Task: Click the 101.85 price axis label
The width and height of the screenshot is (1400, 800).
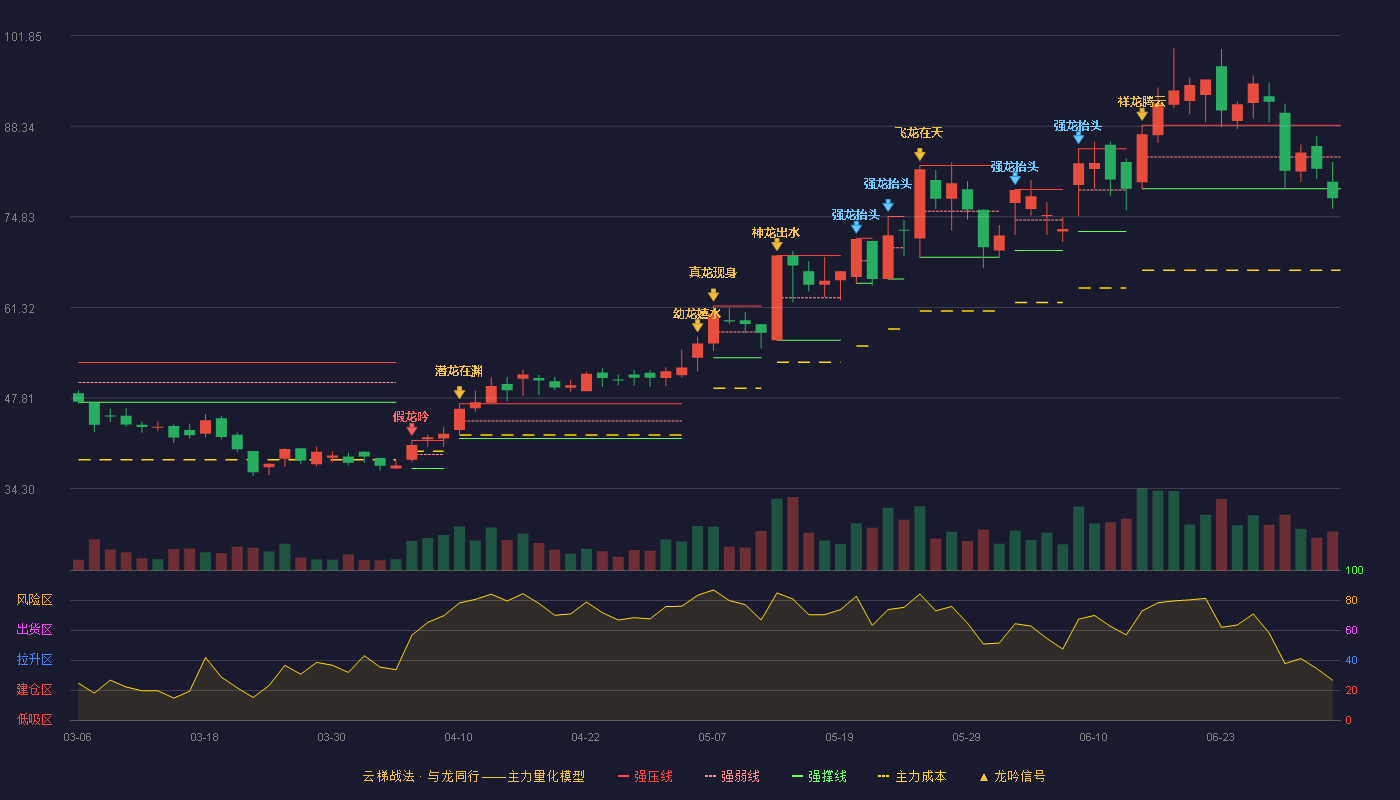Action: pos(23,37)
